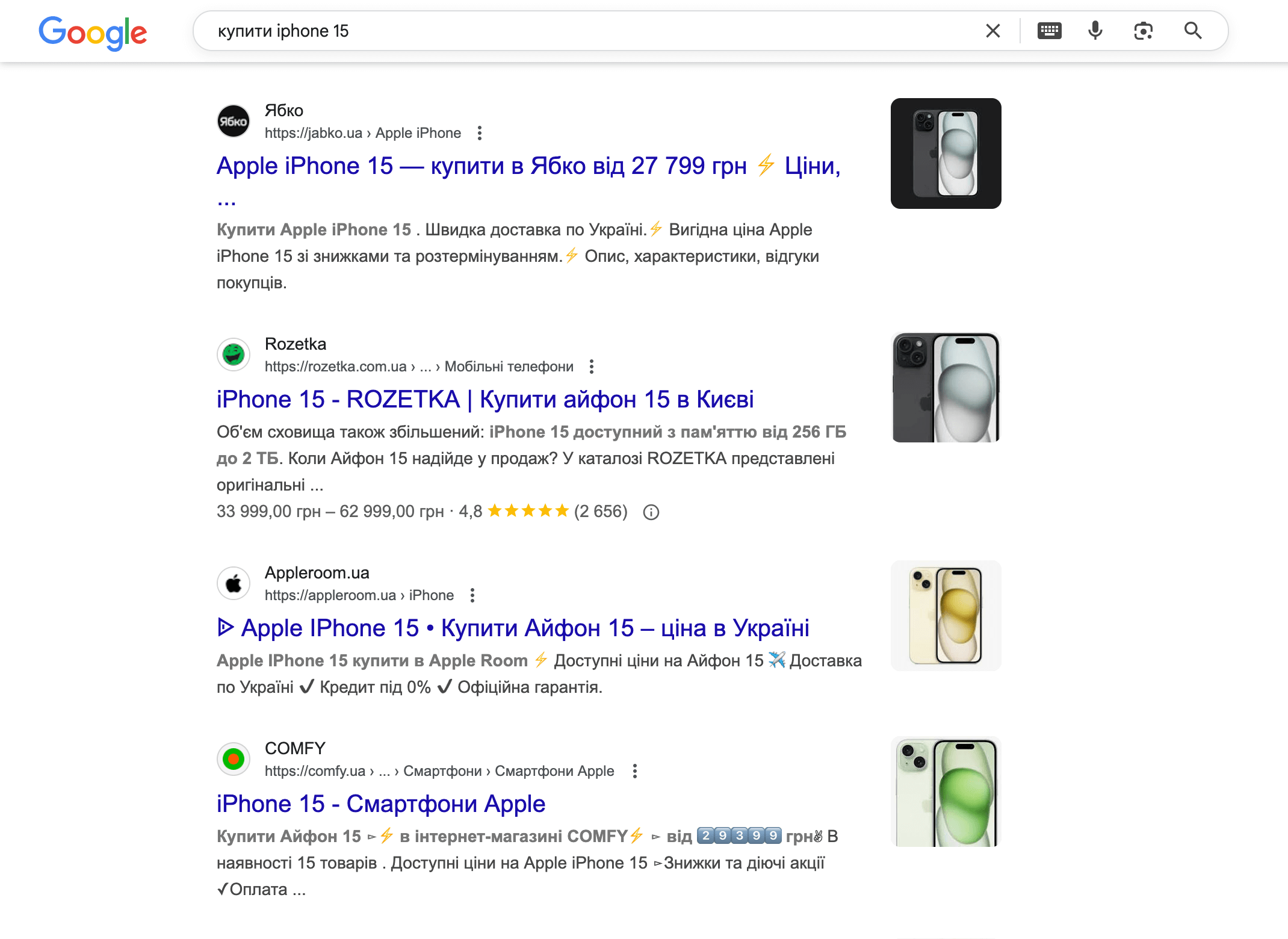Viewport: 1288px width, 939px height.
Task: Open more options for appleroom.ua result
Action: click(x=472, y=595)
